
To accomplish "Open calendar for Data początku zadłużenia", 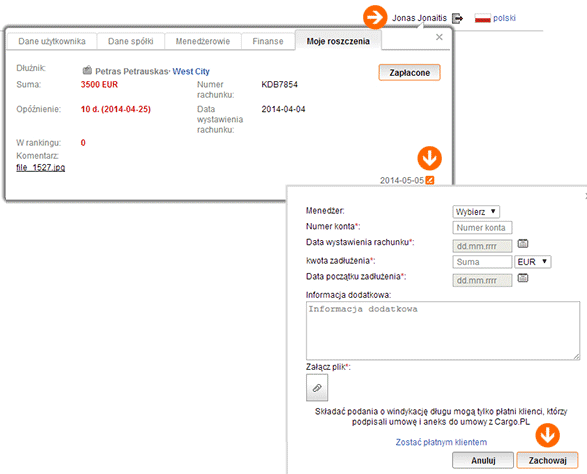I will [x=523, y=278].
